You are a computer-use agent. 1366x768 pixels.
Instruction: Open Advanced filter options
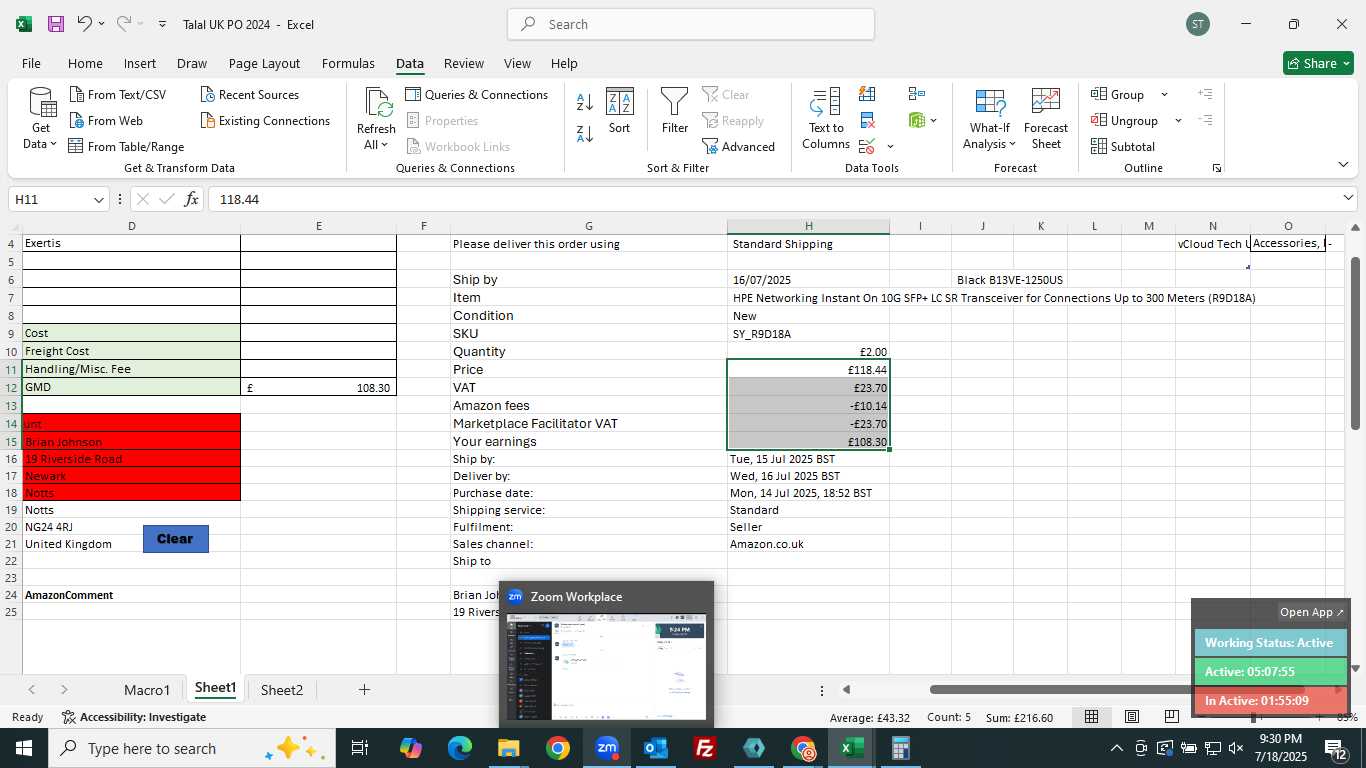point(739,146)
